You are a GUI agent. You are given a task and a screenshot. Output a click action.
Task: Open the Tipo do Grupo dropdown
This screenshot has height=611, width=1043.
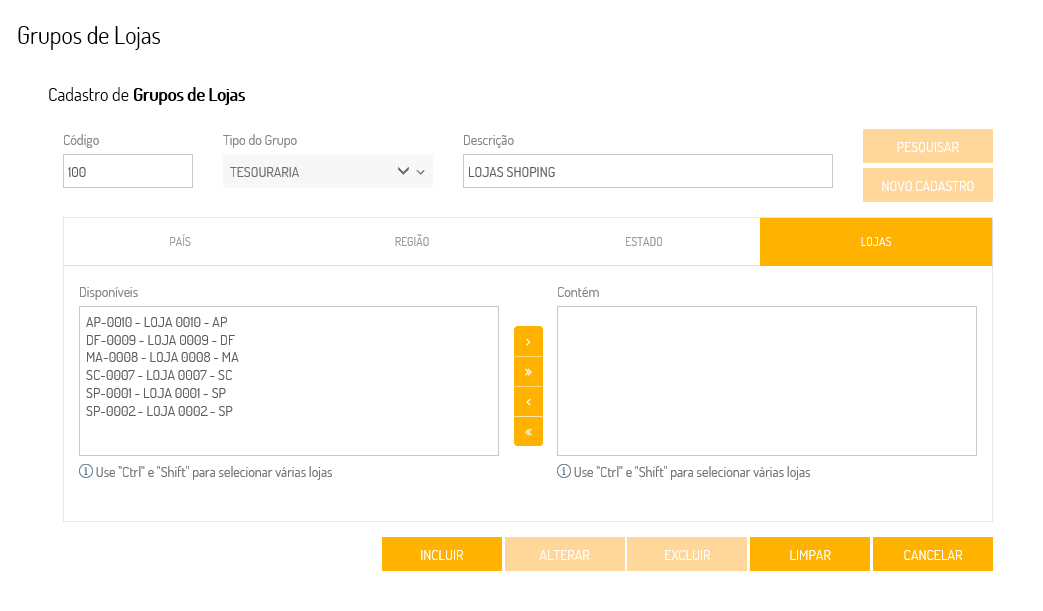[x=327, y=171]
